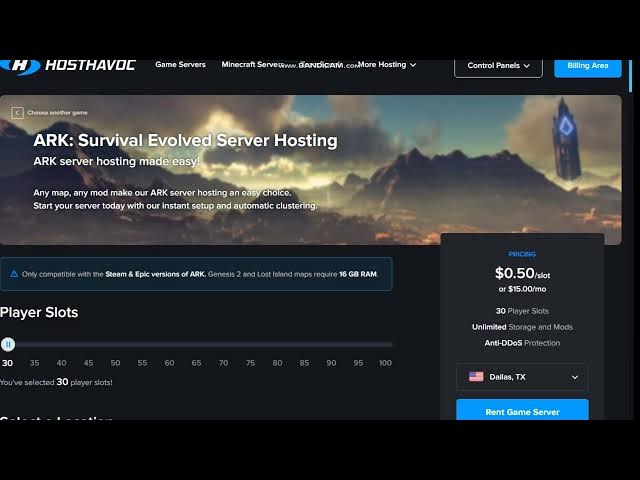The height and width of the screenshot is (480, 640).
Task: Click the Rent Game Server button
Action: (x=522, y=410)
